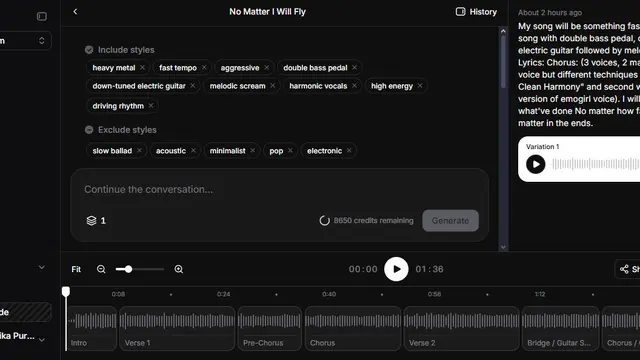Play the main song
Viewport: 640px width, 360px height.
tap(396, 269)
